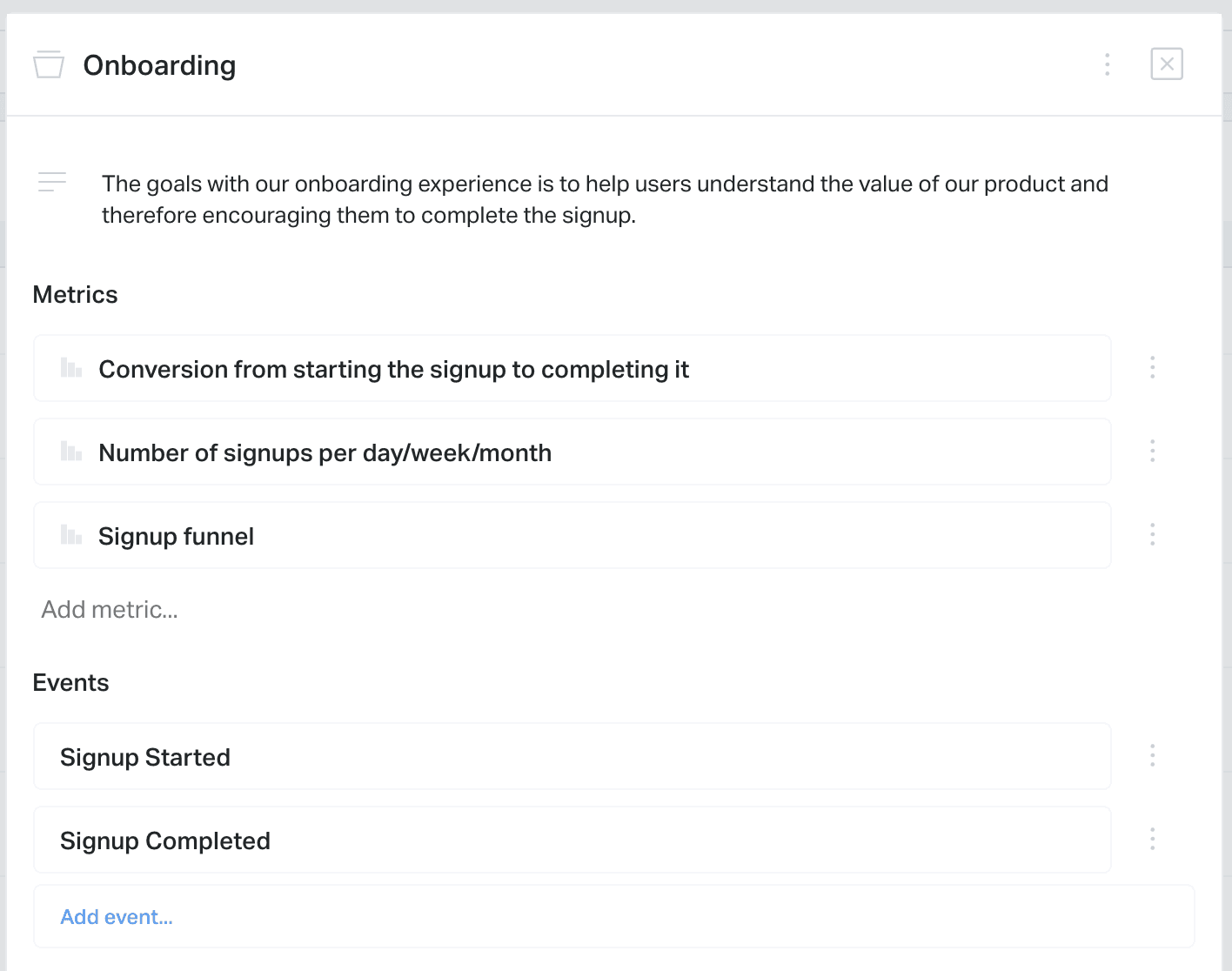Image resolution: width=1232 pixels, height=971 pixels.
Task: Click chart icon beside Number of signups
Action: click(x=71, y=452)
